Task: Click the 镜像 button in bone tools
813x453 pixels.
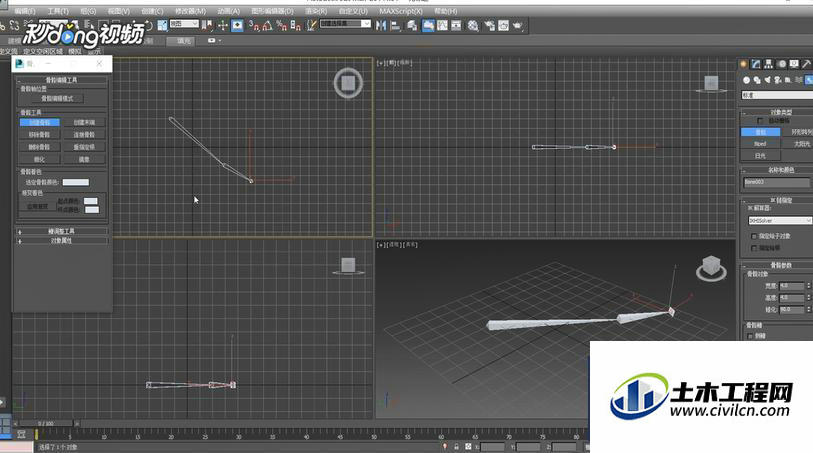Action: pos(84,159)
